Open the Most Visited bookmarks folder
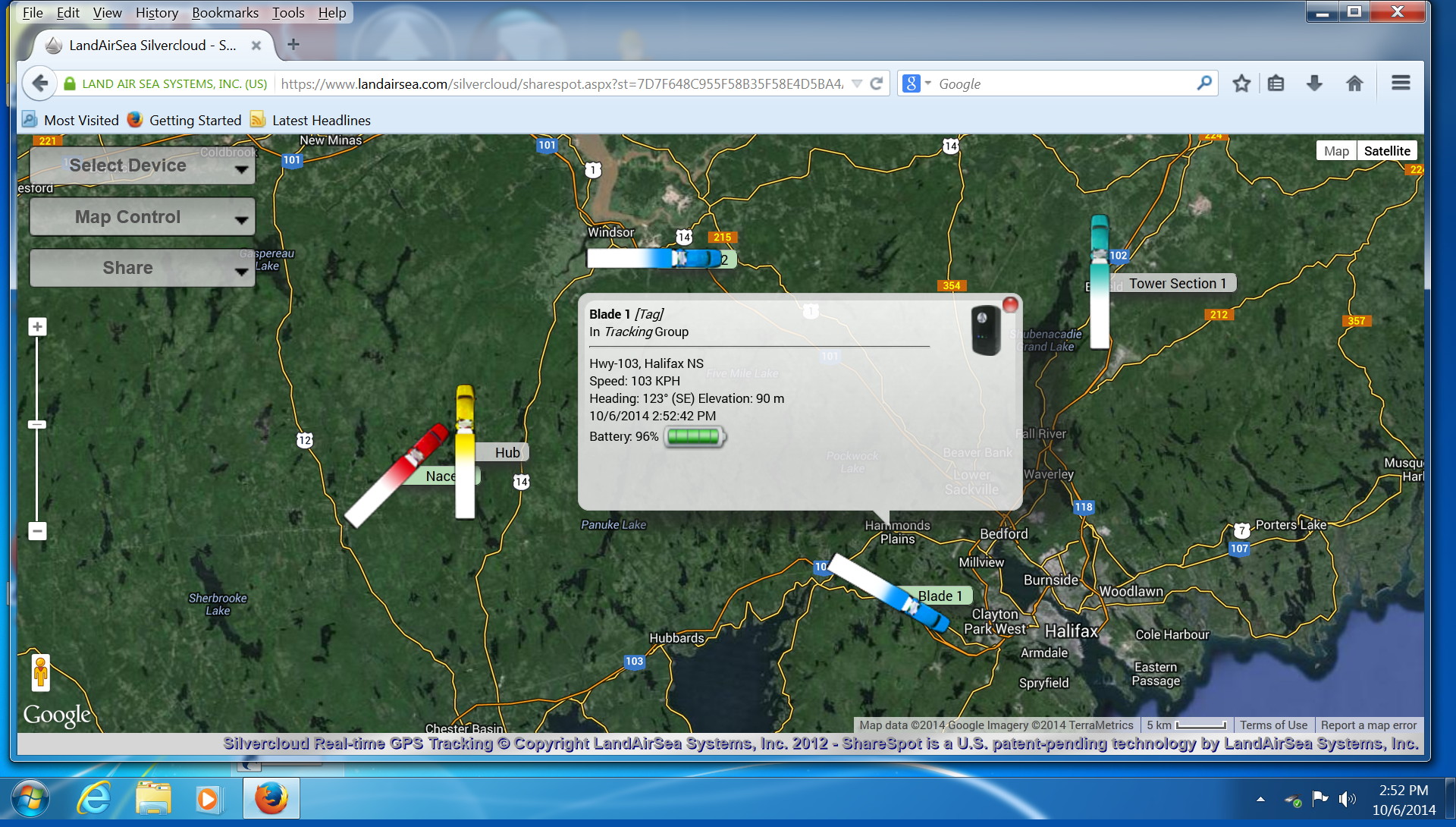 (71, 120)
